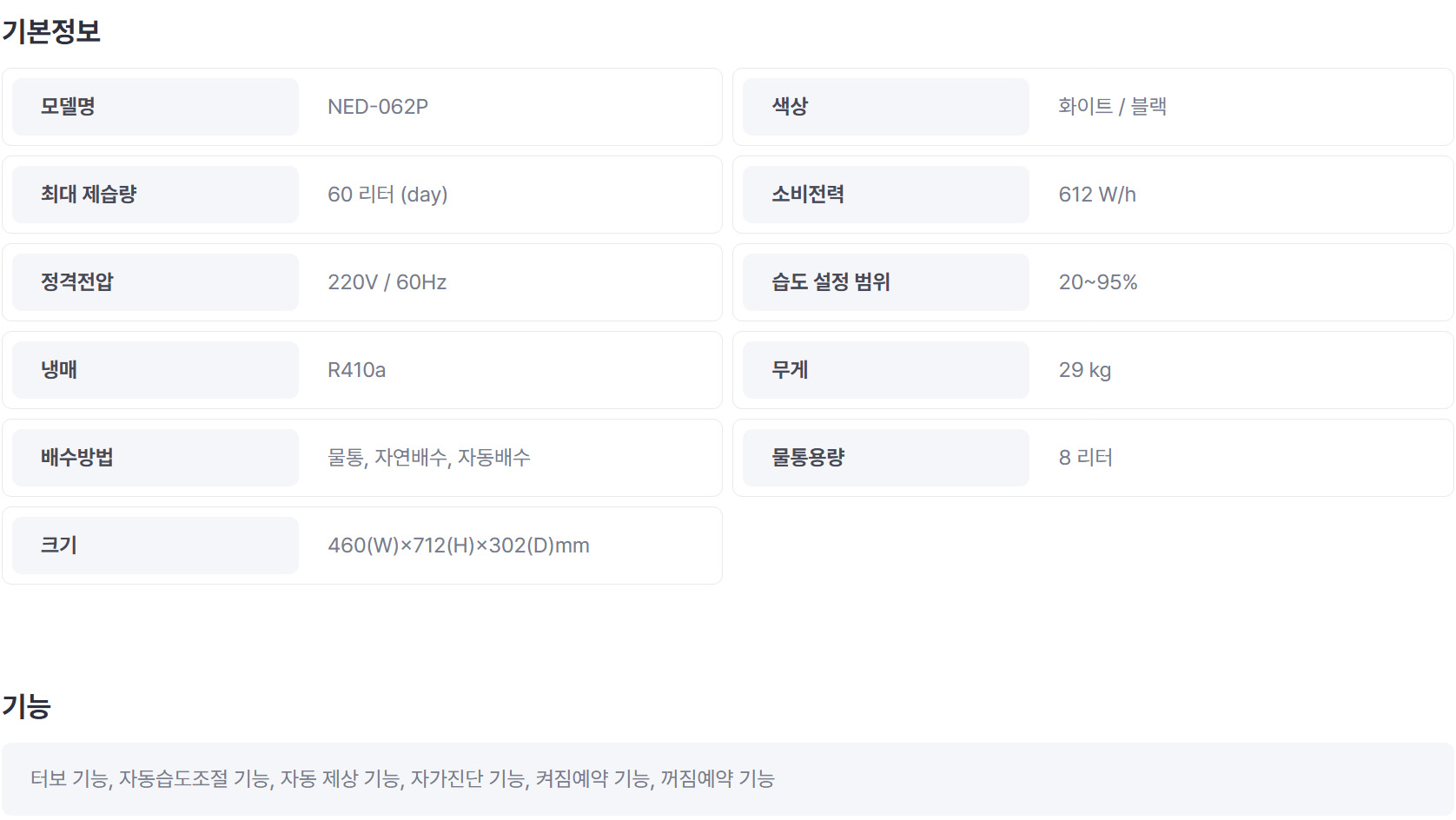The width and height of the screenshot is (1456, 820).
Task: Click the 화이트 / 블랙 color value
Action: (1112, 107)
